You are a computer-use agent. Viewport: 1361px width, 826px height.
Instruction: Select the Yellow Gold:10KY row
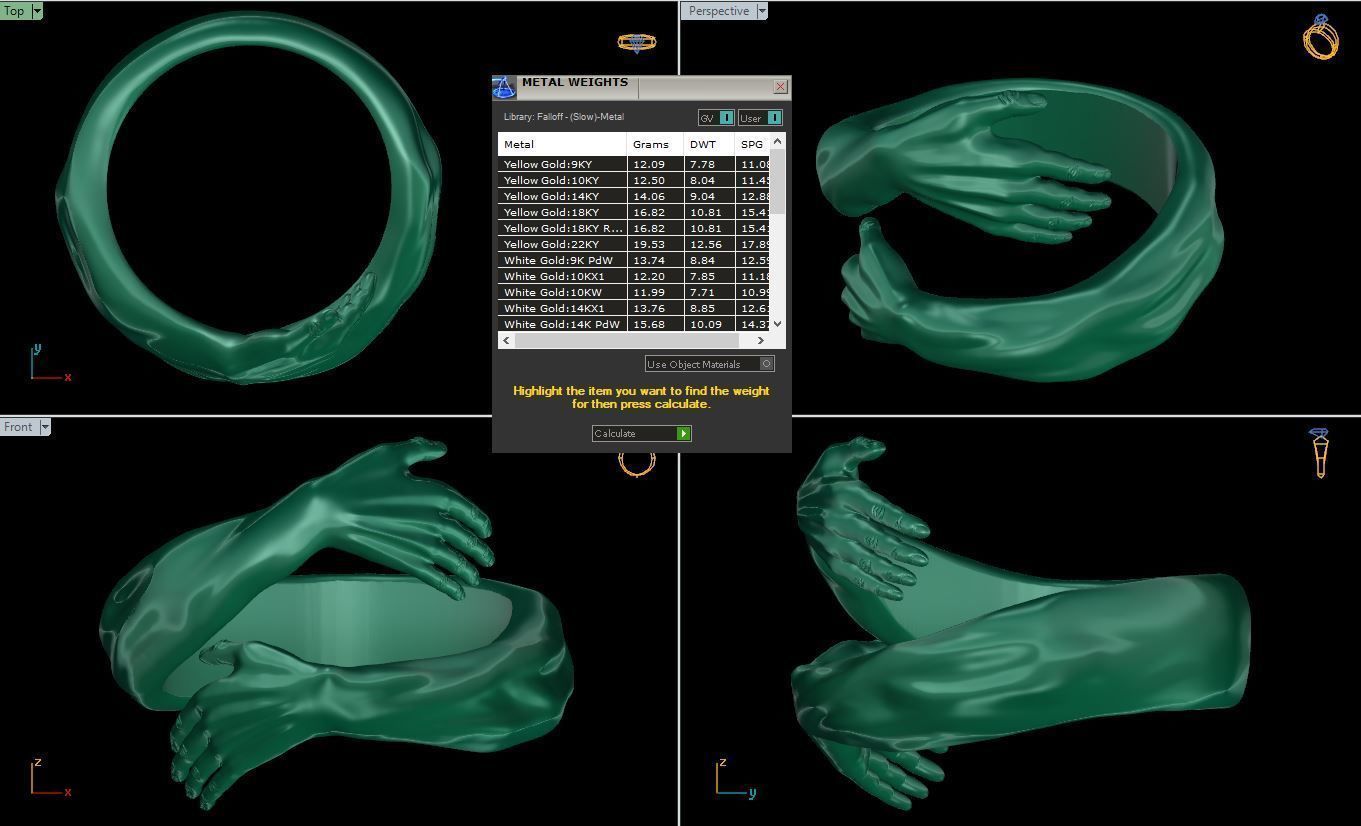click(x=634, y=180)
